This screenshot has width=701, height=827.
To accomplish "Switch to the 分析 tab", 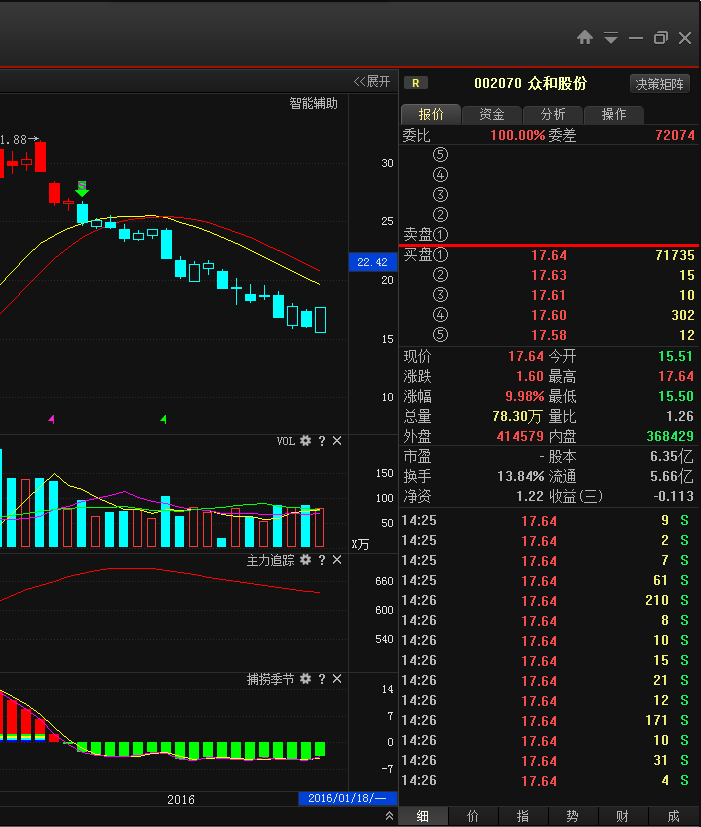I will (x=553, y=114).
